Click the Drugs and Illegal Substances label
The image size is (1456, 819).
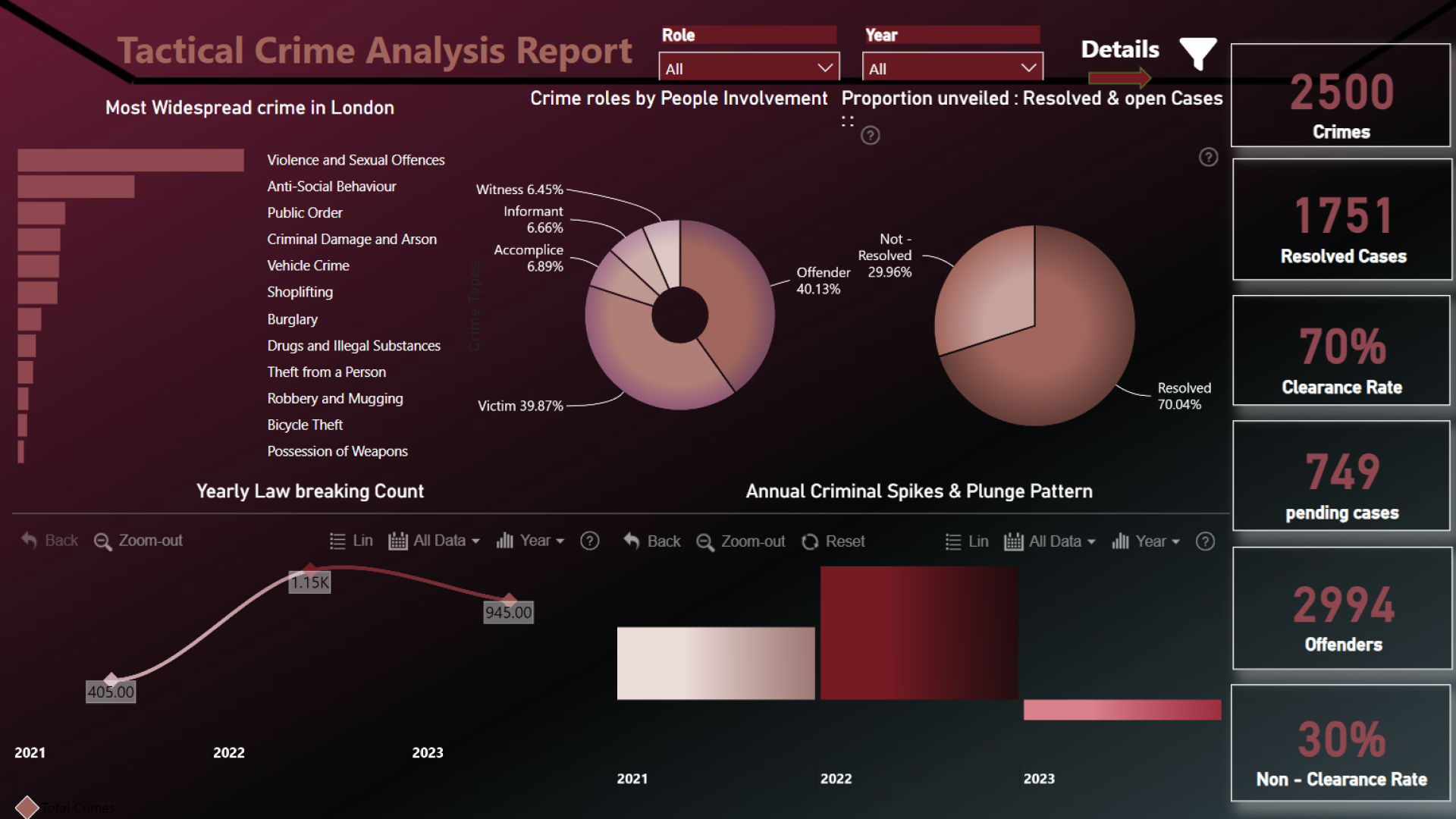click(353, 346)
